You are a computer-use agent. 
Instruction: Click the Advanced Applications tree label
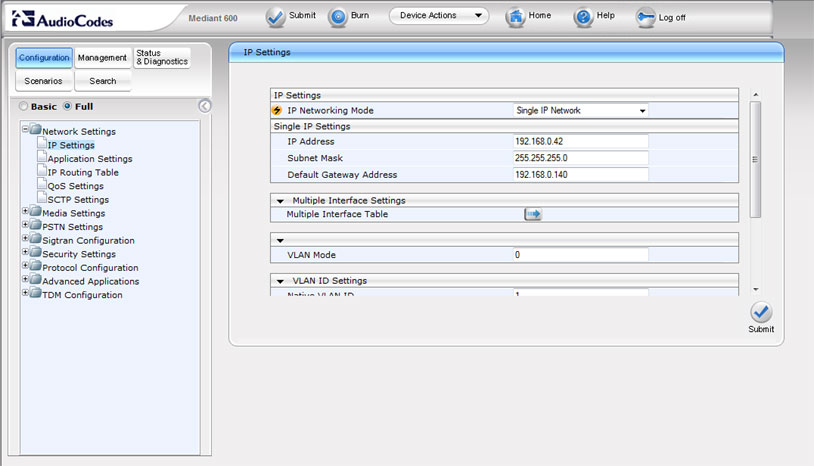(91, 281)
